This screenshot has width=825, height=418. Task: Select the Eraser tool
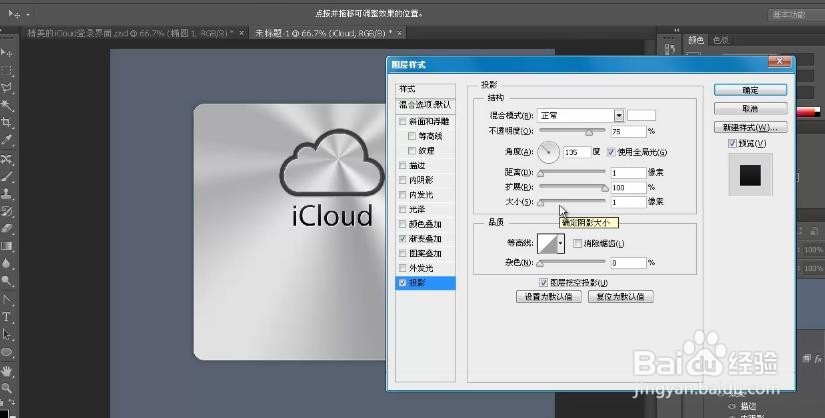(6, 229)
